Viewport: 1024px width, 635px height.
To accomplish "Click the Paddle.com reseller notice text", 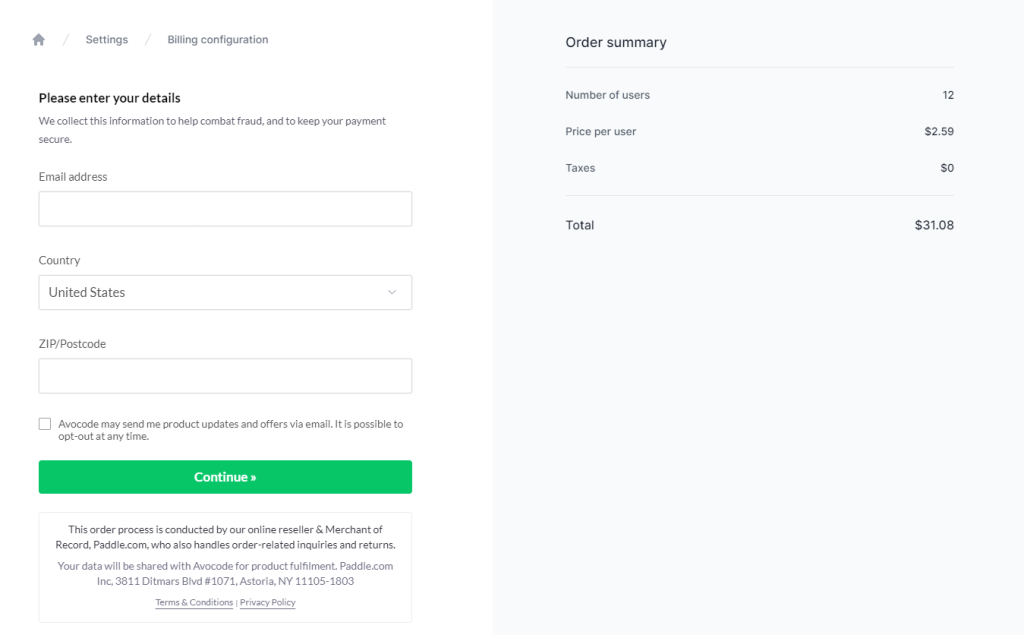I will (225, 537).
